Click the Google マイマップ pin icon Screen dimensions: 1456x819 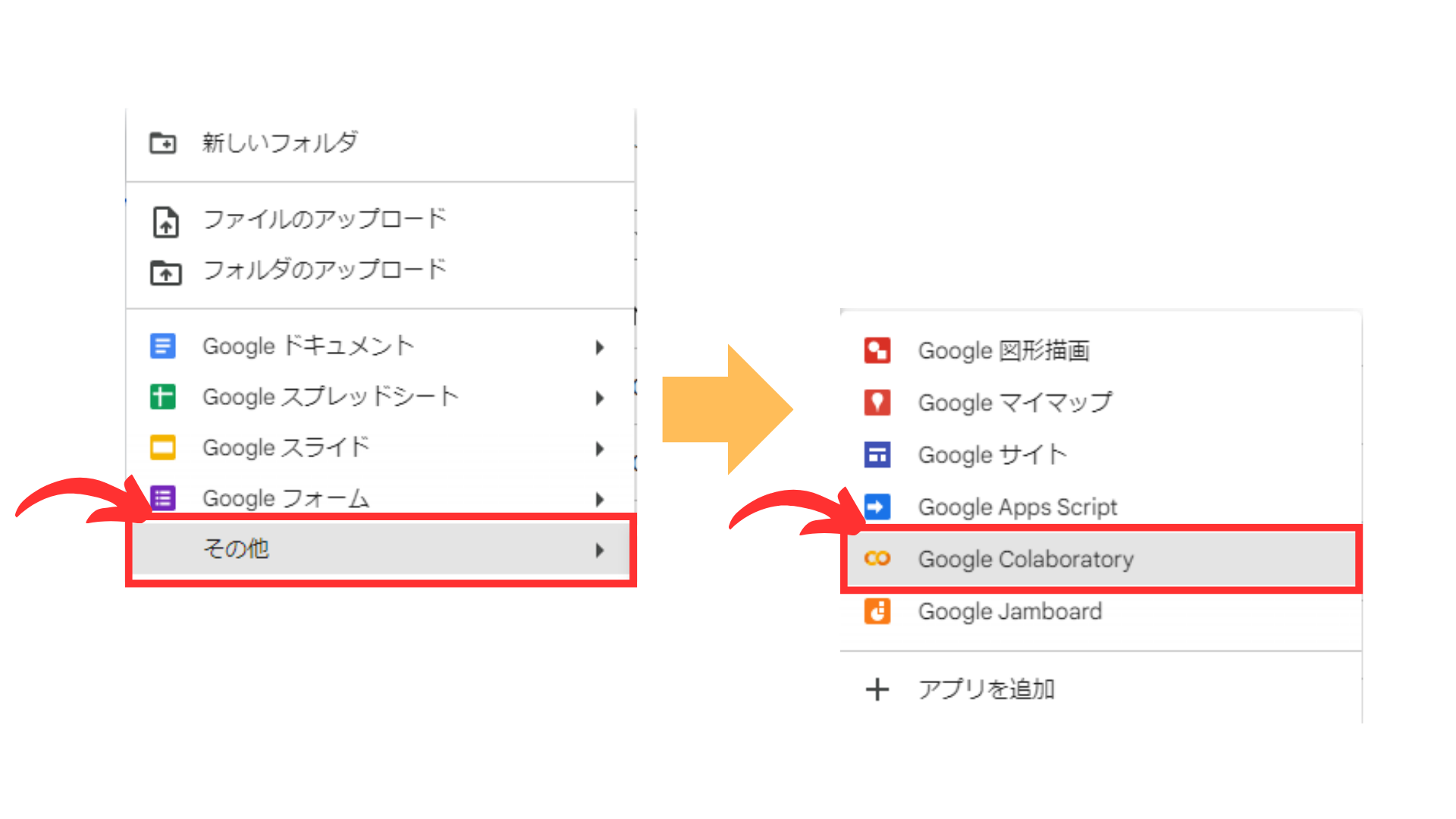877,403
